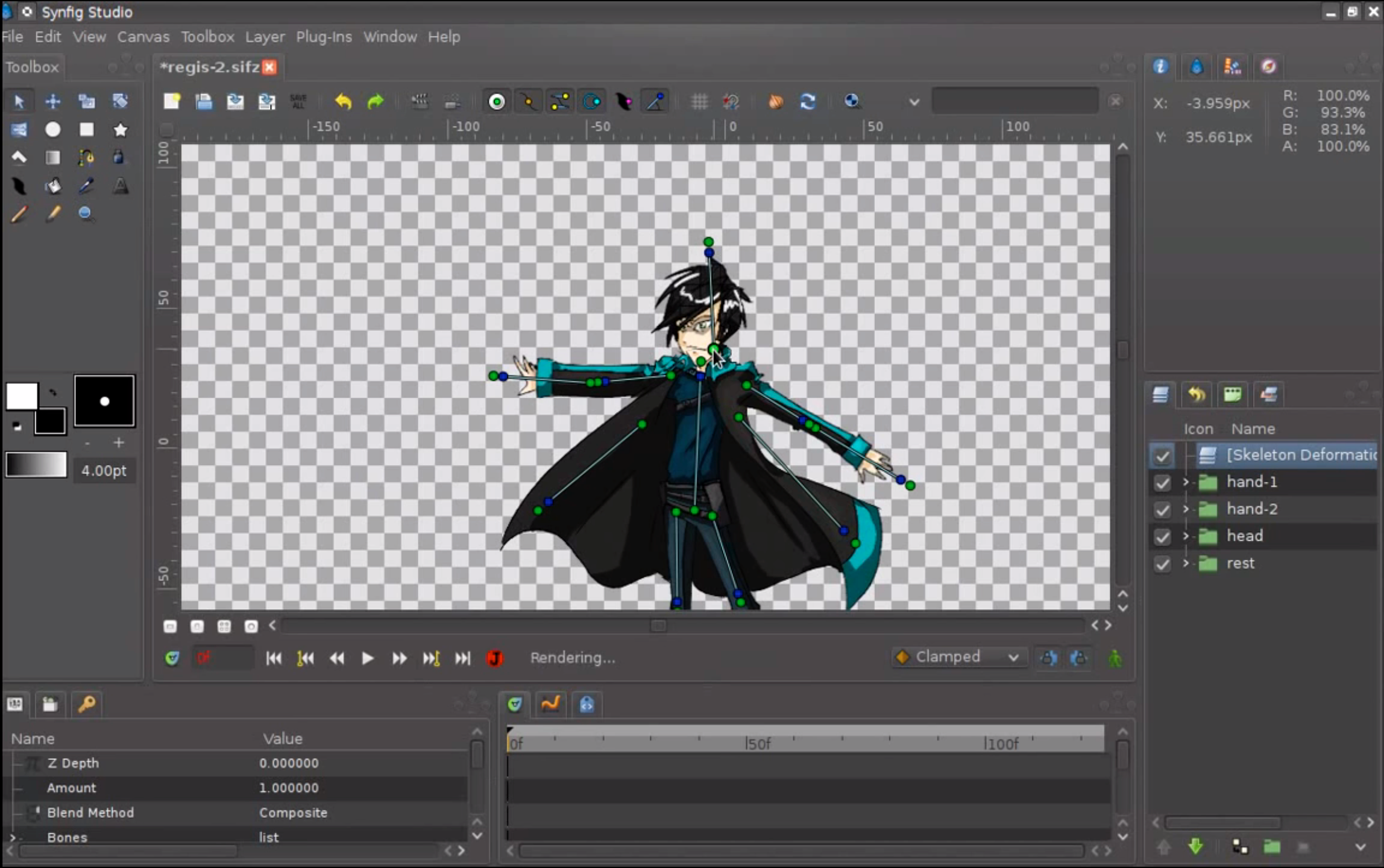Uncheck the hand-1 layer checkbox

click(1162, 483)
